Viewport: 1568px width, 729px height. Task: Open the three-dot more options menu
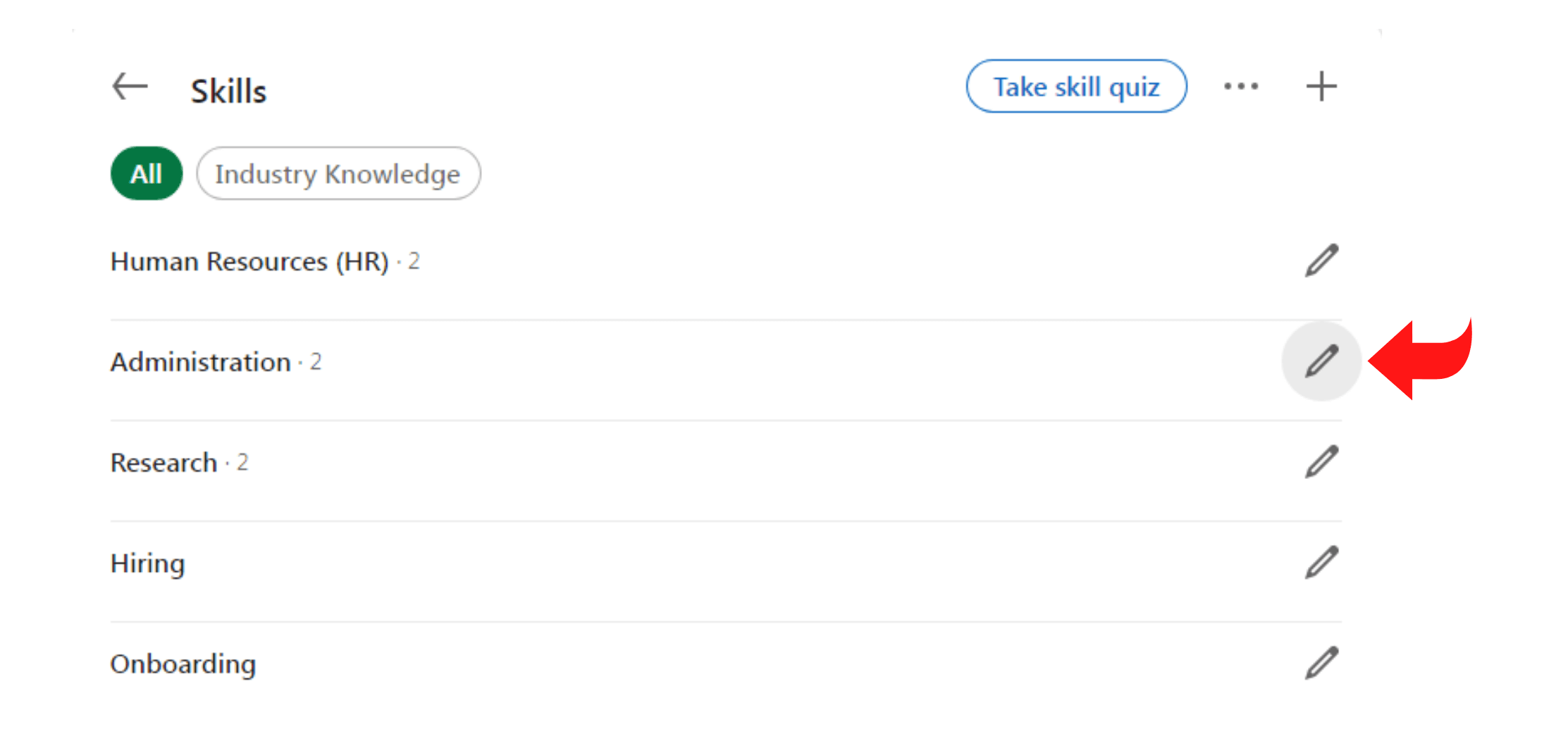(x=1240, y=87)
